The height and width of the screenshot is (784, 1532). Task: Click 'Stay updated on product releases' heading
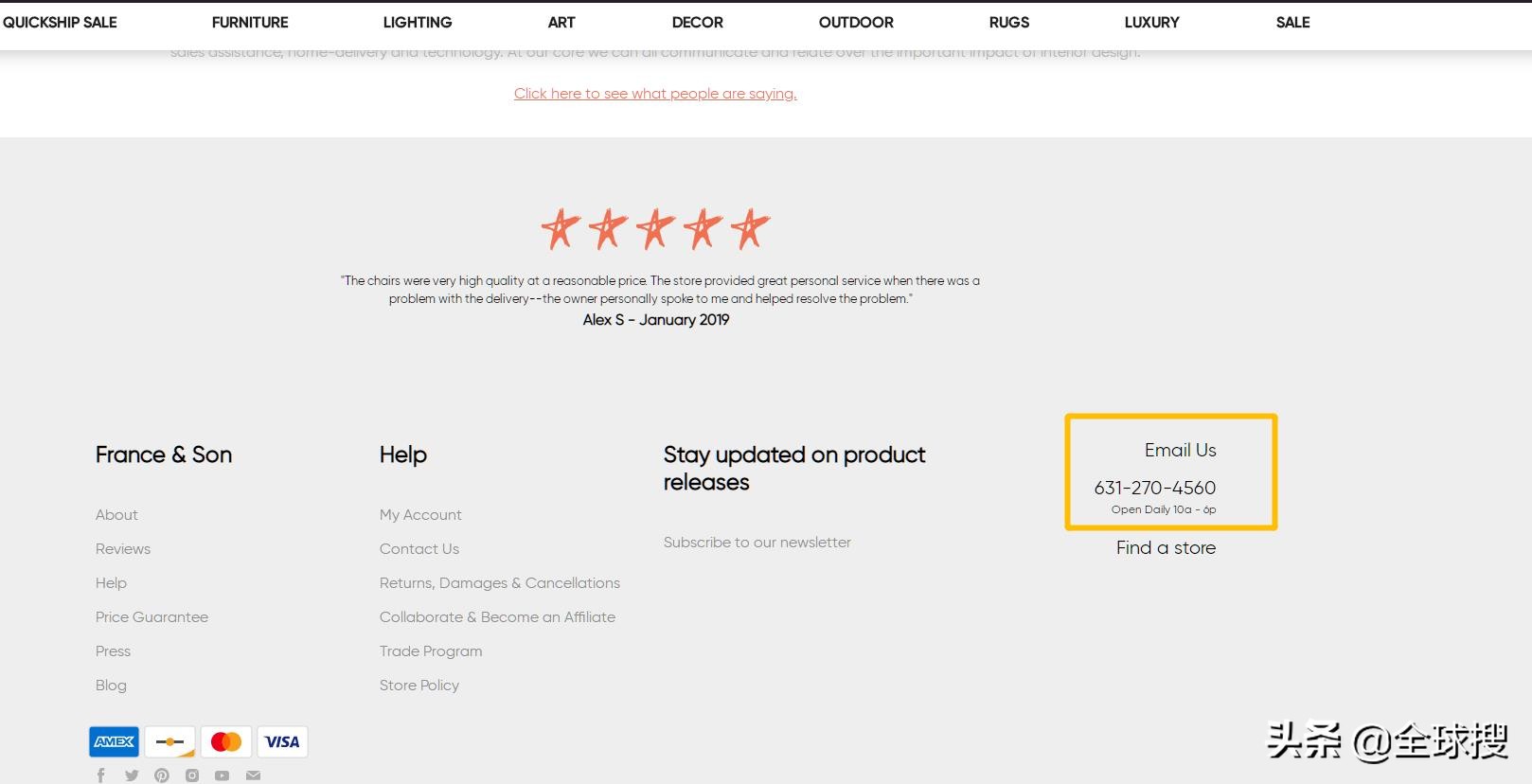(794, 468)
